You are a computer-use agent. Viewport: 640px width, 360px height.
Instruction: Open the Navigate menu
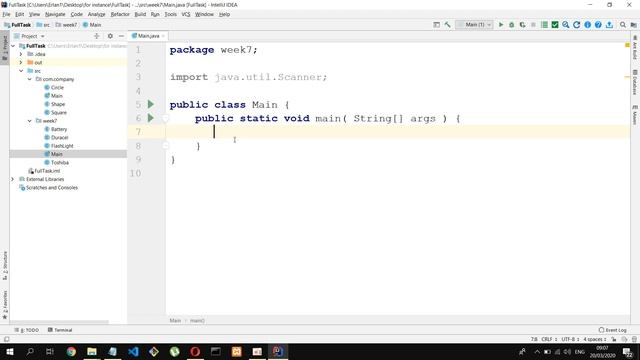[x=55, y=14]
